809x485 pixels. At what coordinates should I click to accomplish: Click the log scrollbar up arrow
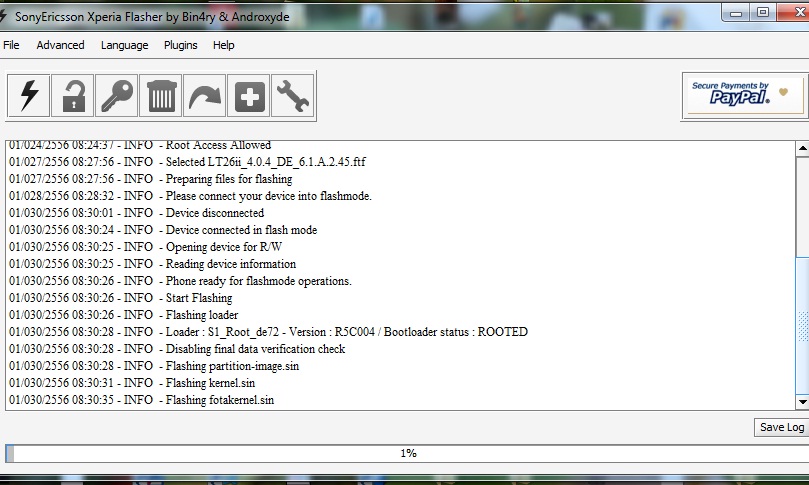click(x=802, y=149)
